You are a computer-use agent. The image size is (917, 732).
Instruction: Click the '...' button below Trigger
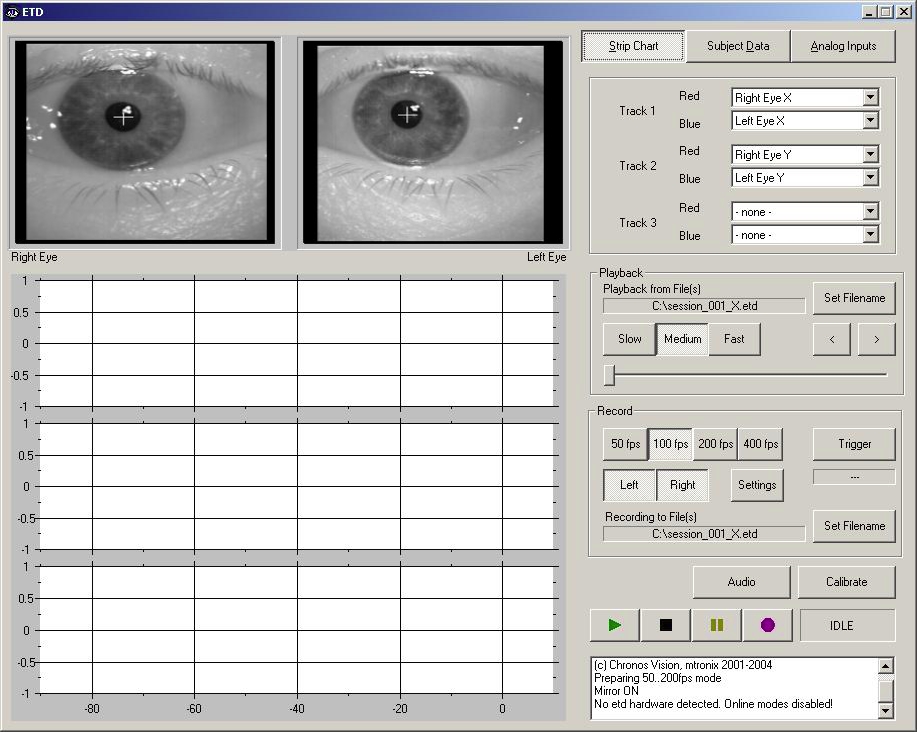[853, 475]
